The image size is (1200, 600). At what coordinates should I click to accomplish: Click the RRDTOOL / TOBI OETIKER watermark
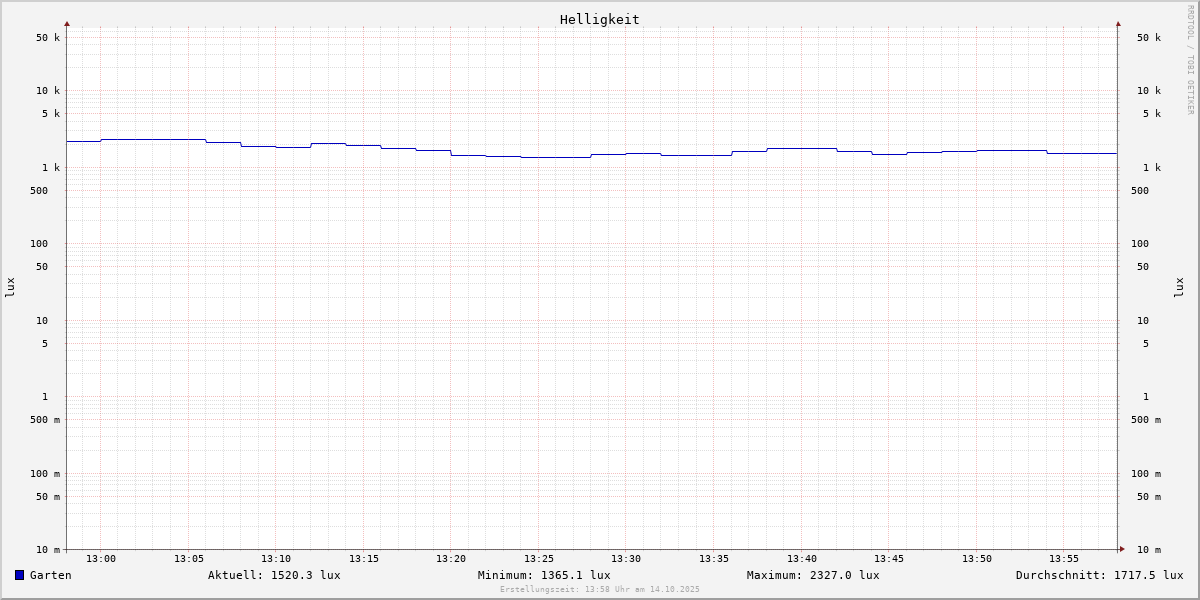1190,59
